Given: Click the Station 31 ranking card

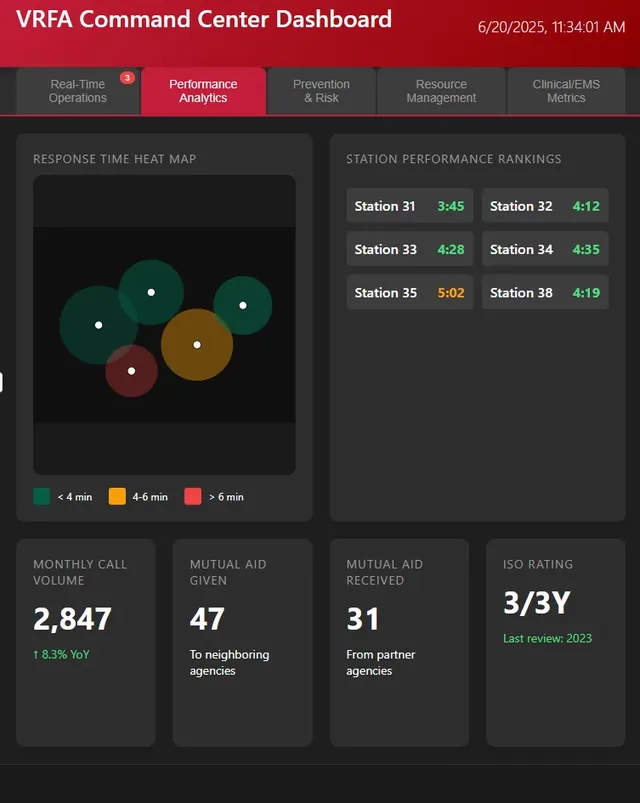Looking at the screenshot, I should tap(410, 206).
